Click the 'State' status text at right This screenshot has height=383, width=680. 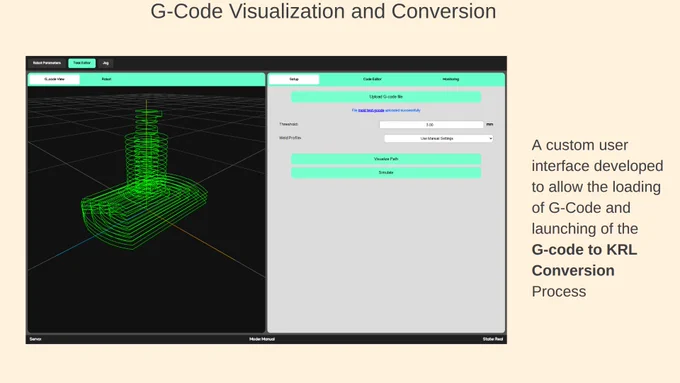(x=493, y=339)
